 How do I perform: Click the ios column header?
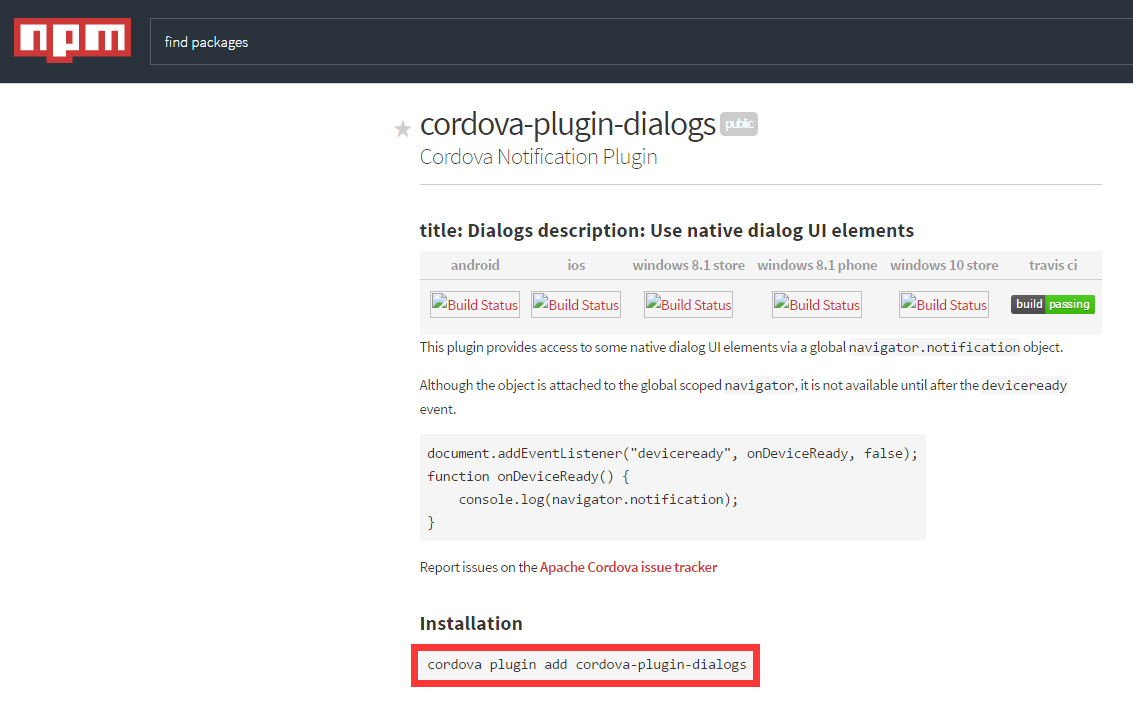576,265
